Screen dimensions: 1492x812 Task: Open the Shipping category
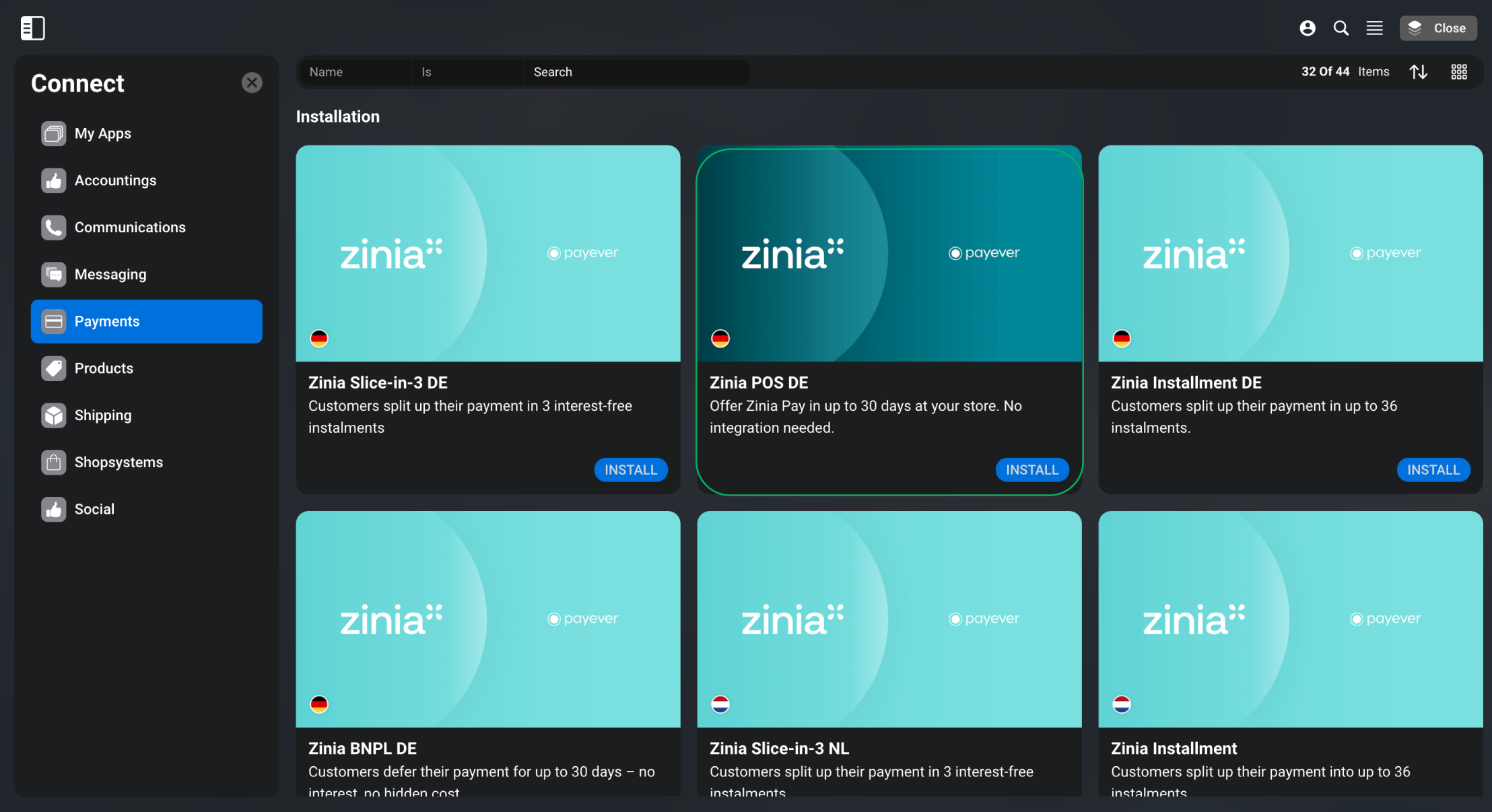[x=147, y=415]
